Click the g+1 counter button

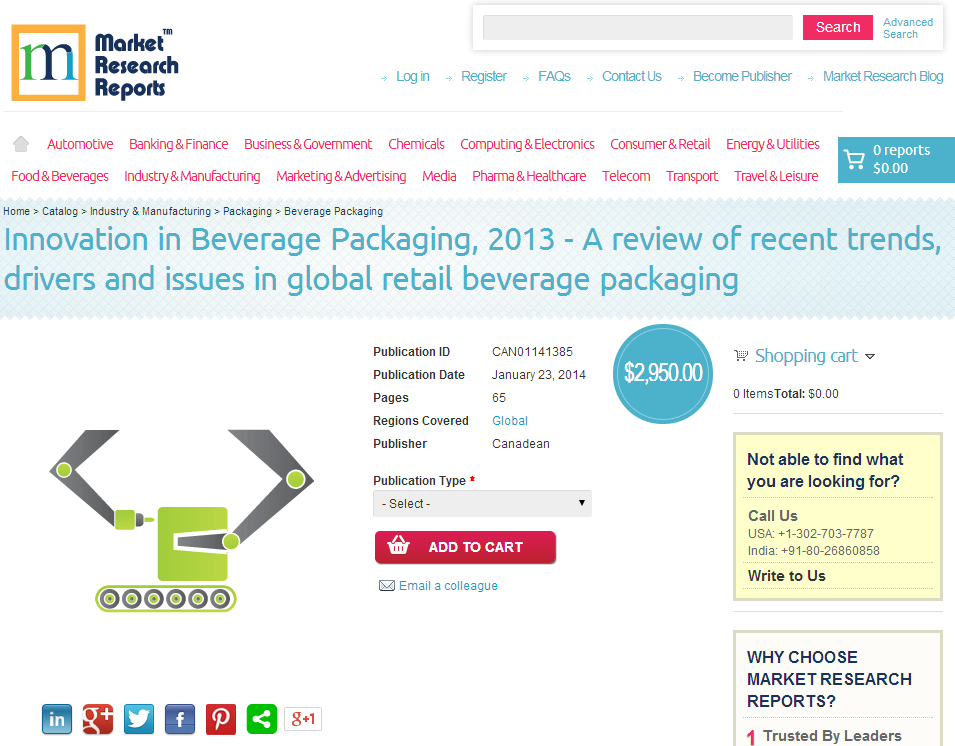click(303, 719)
